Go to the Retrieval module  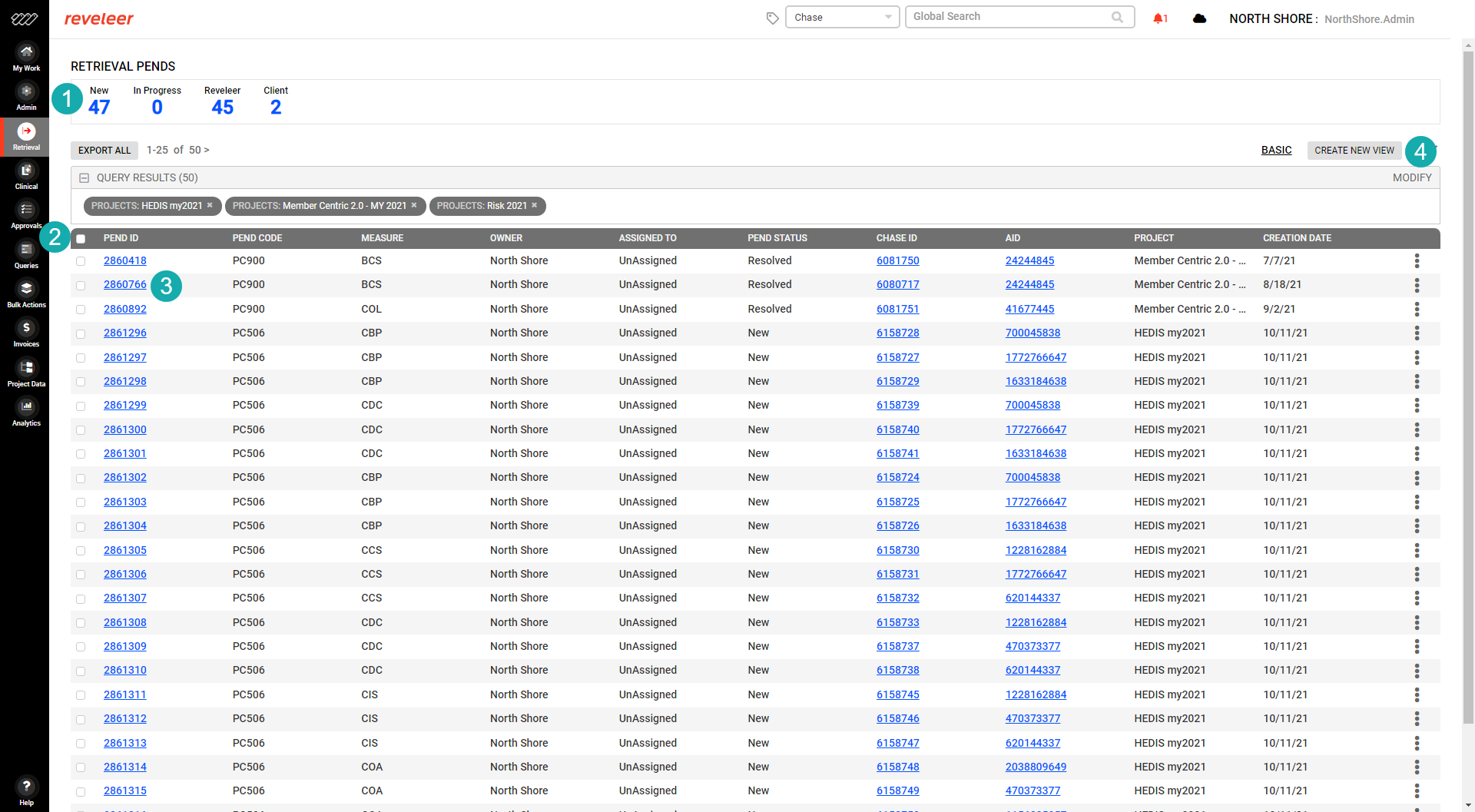(26, 137)
